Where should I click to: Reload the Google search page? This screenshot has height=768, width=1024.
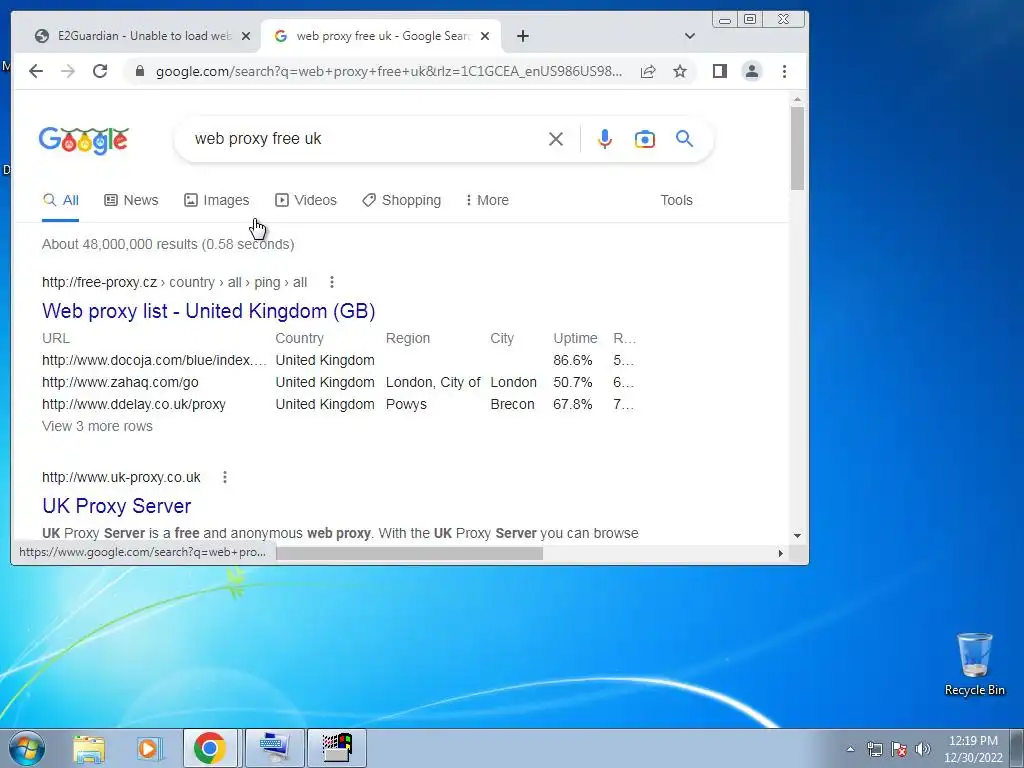click(x=100, y=71)
